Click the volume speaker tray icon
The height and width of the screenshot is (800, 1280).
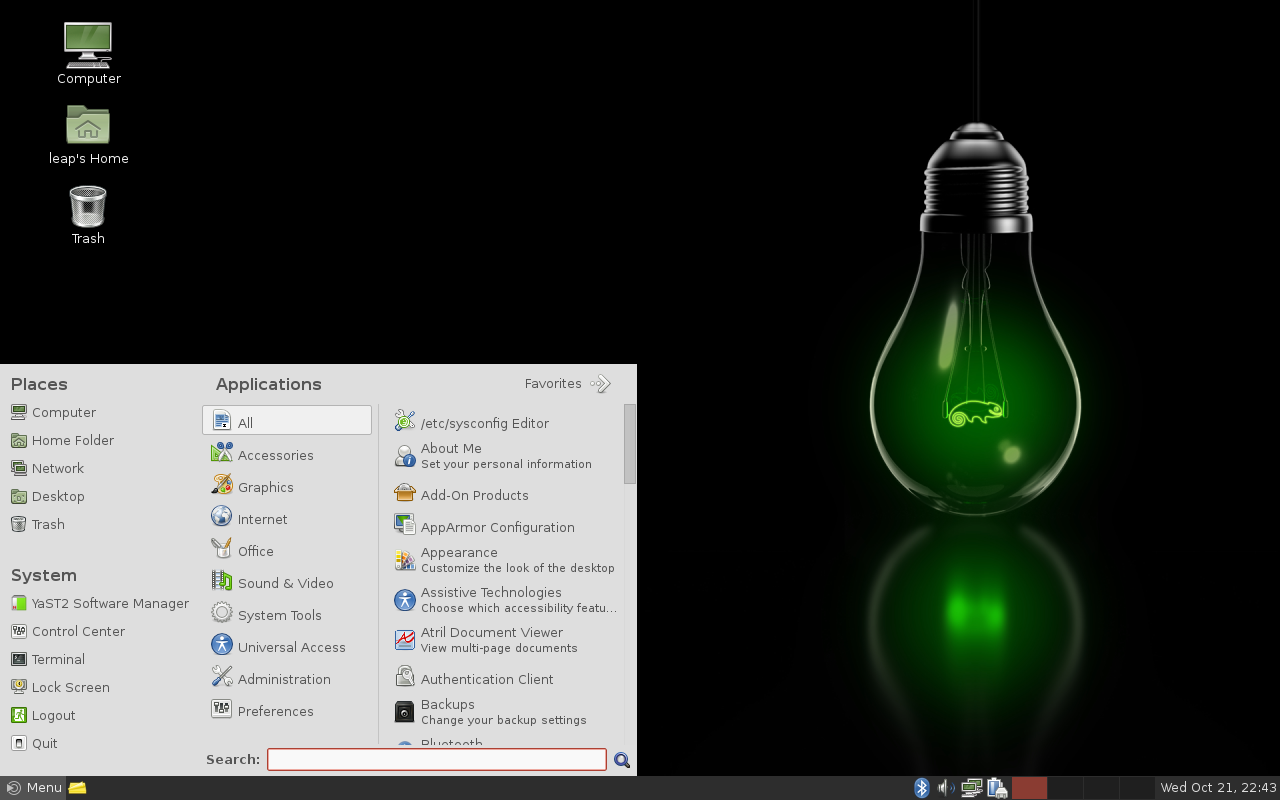pyautogui.click(x=945, y=788)
